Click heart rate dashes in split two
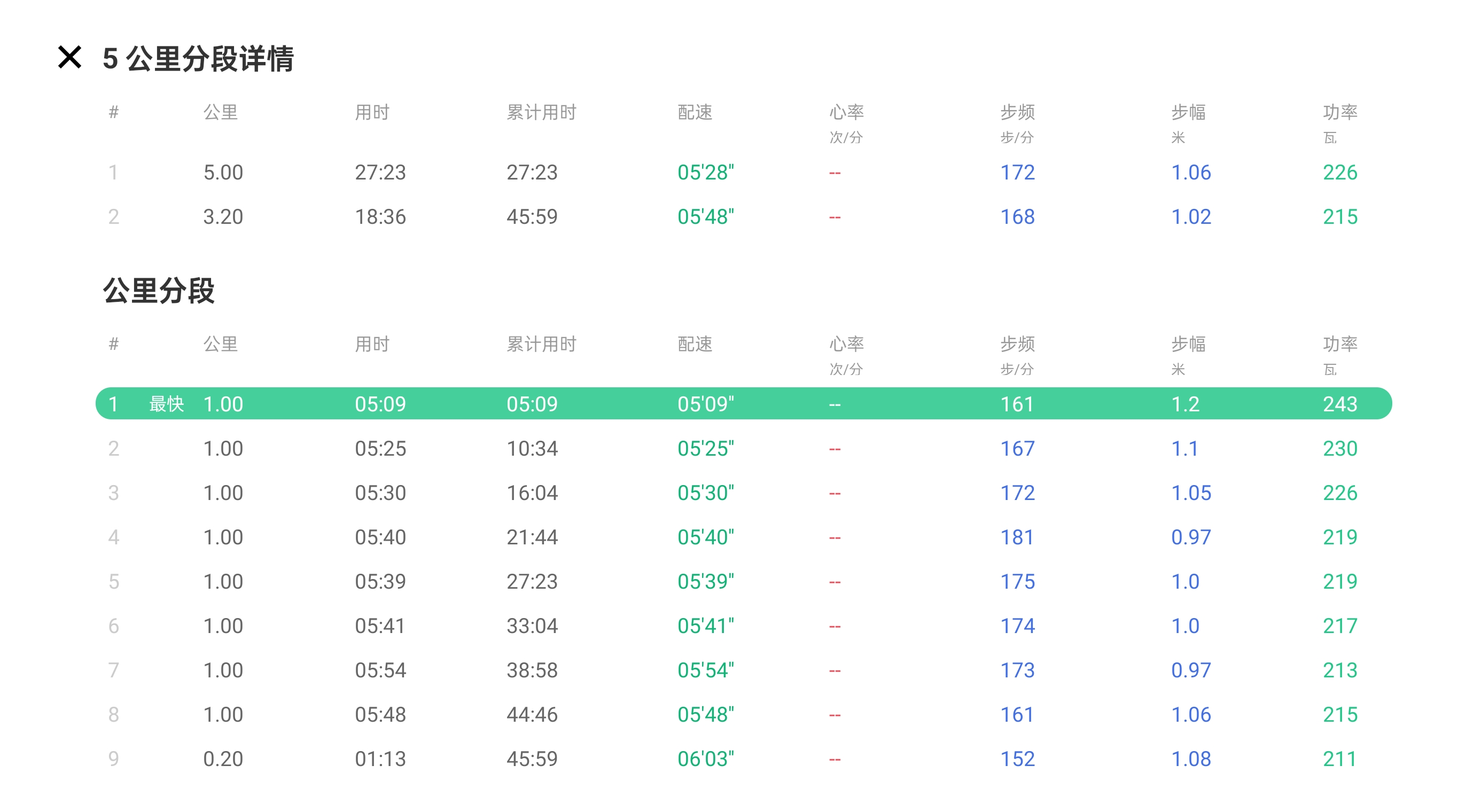1481x812 pixels. (x=835, y=449)
